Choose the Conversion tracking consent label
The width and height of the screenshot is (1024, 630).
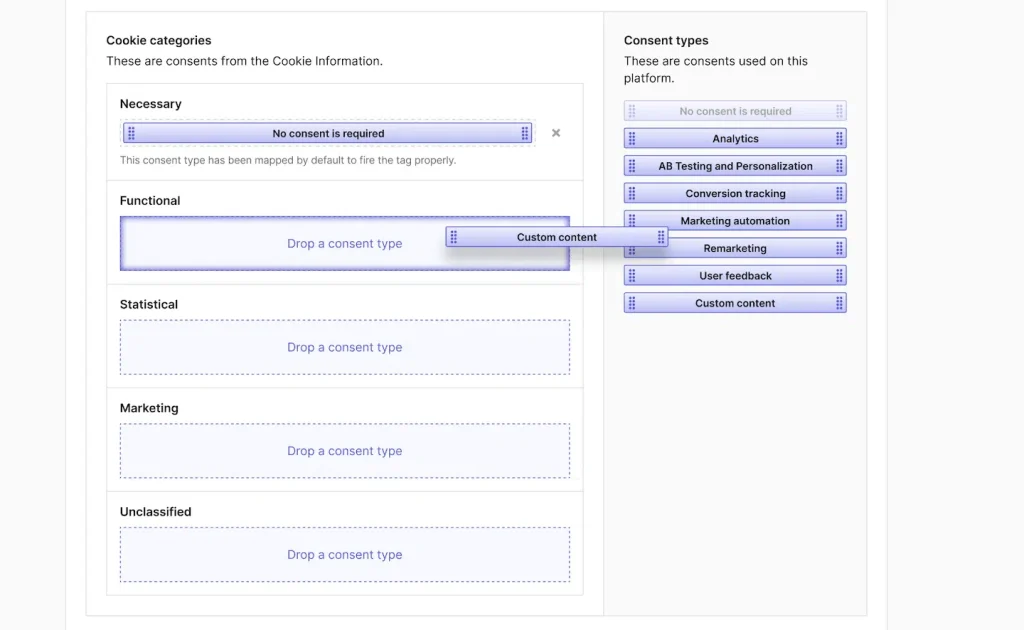[735, 194]
